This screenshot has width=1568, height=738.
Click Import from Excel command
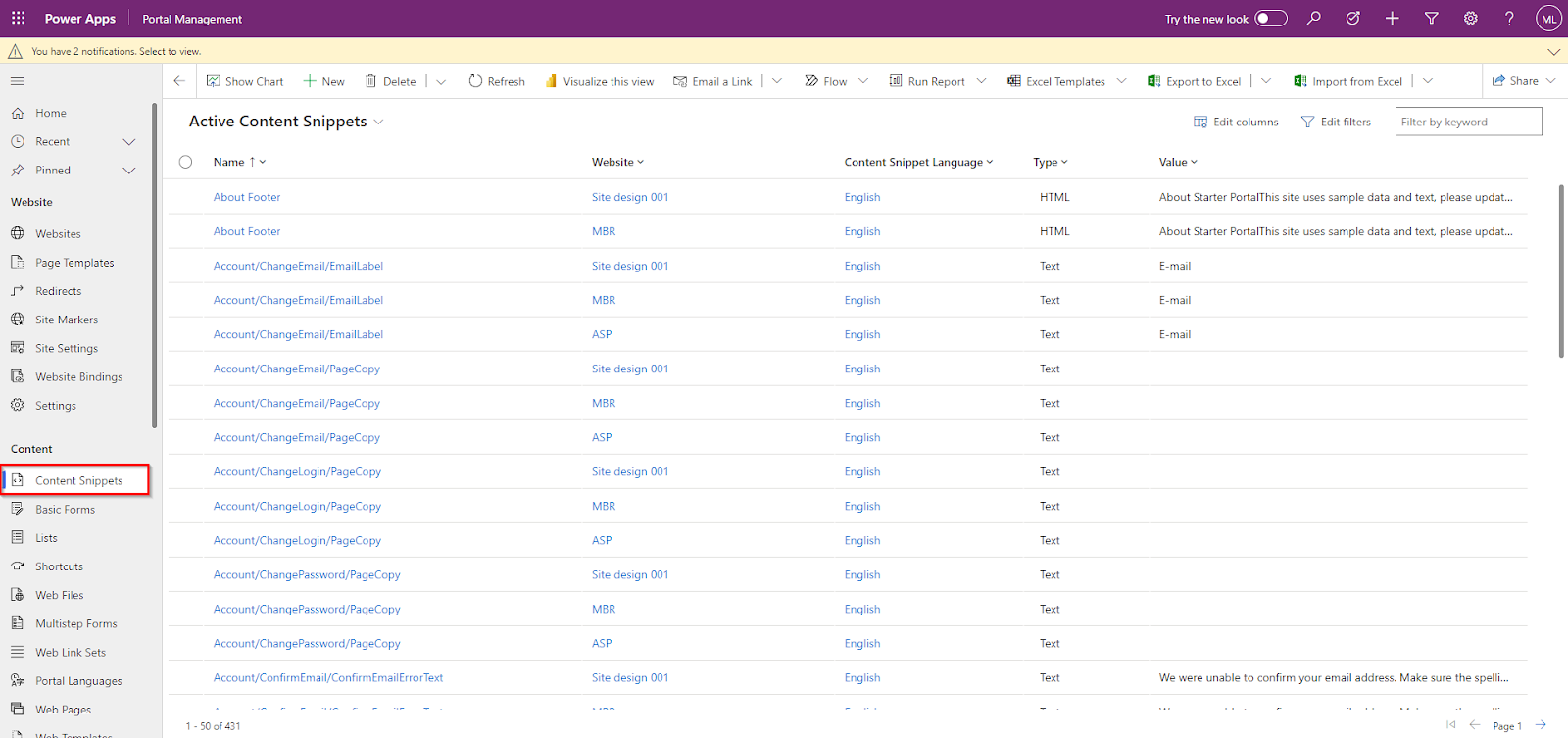point(1348,81)
